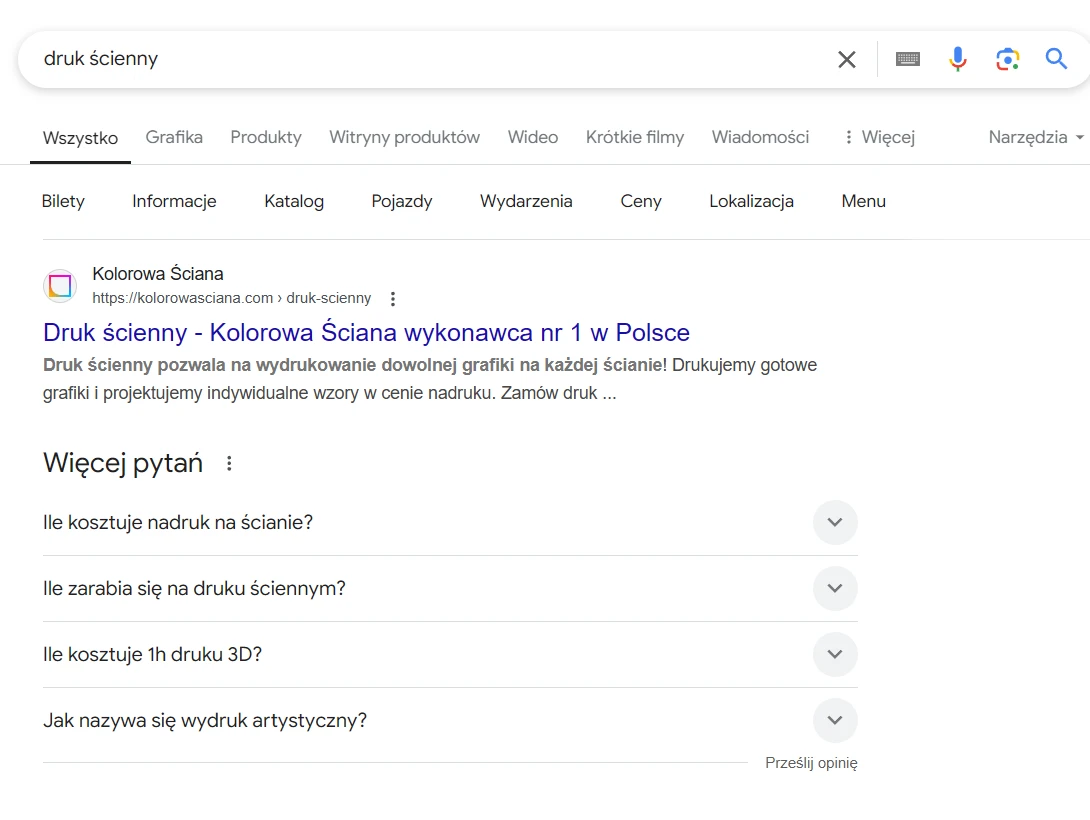
Task: Open the Narzędzia tools dropdown
Action: coord(1036,137)
